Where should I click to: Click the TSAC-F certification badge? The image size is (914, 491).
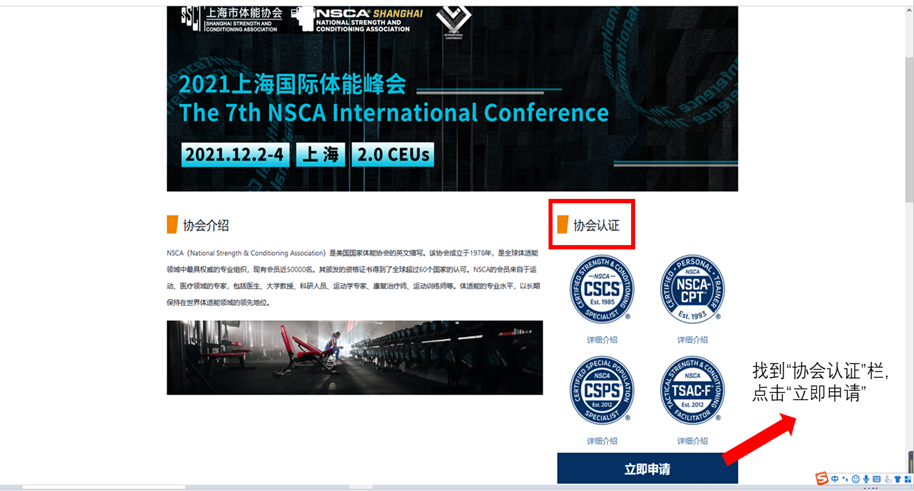click(692, 390)
